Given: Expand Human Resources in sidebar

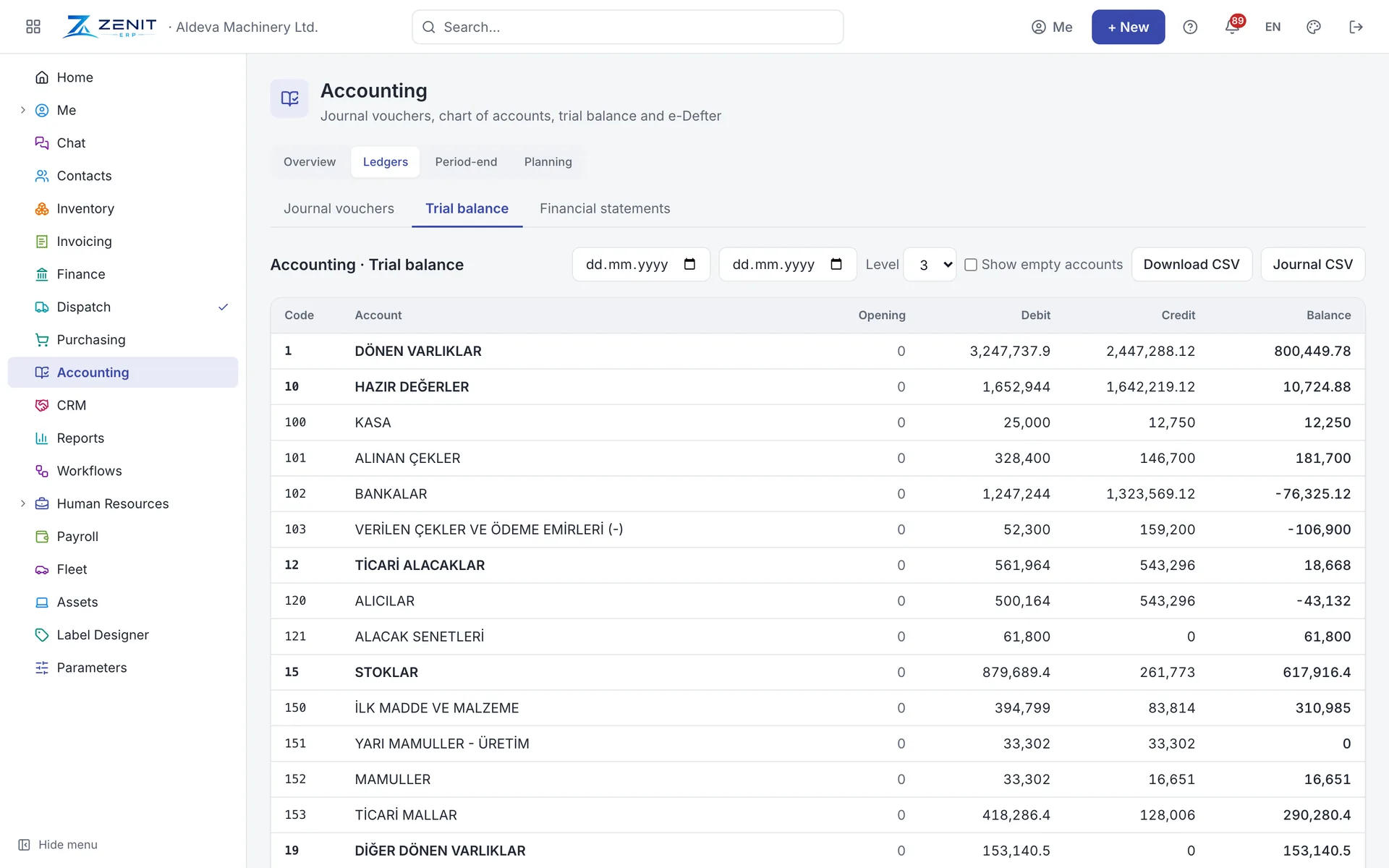Looking at the screenshot, I should click(x=22, y=503).
